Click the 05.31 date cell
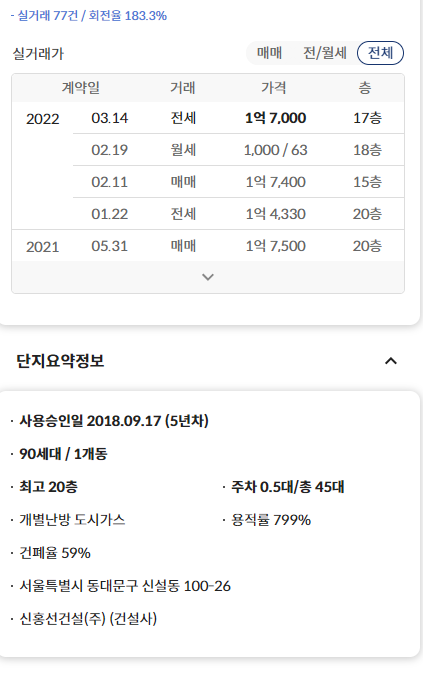 110,246
